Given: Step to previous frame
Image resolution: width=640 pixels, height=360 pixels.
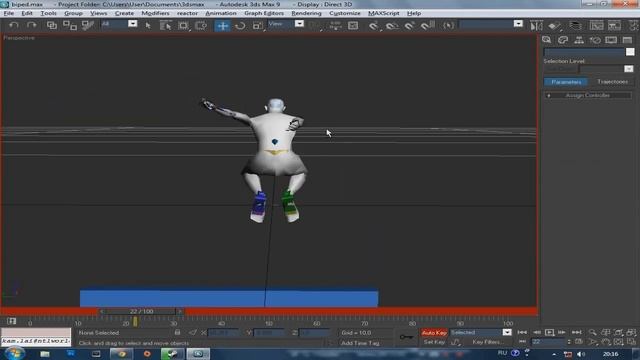Looking at the screenshot, I should click(537, 332).
